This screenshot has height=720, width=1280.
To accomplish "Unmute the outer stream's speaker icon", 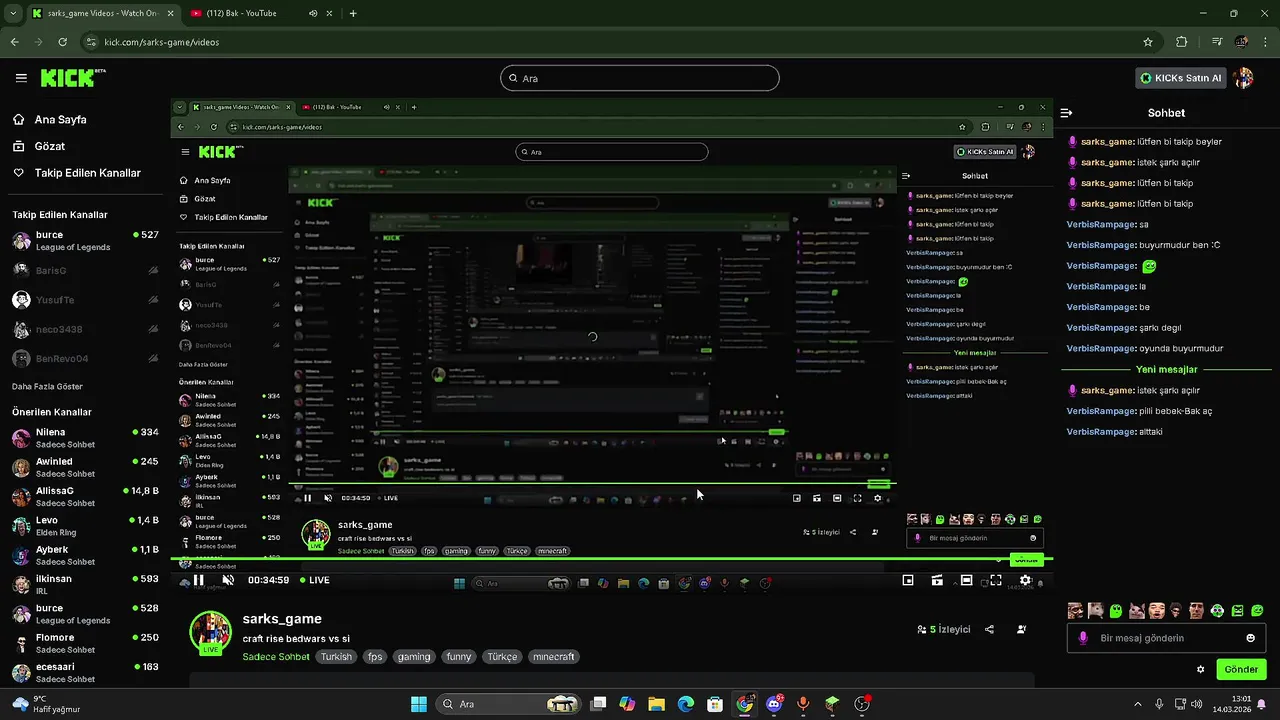I will point(228,580).
